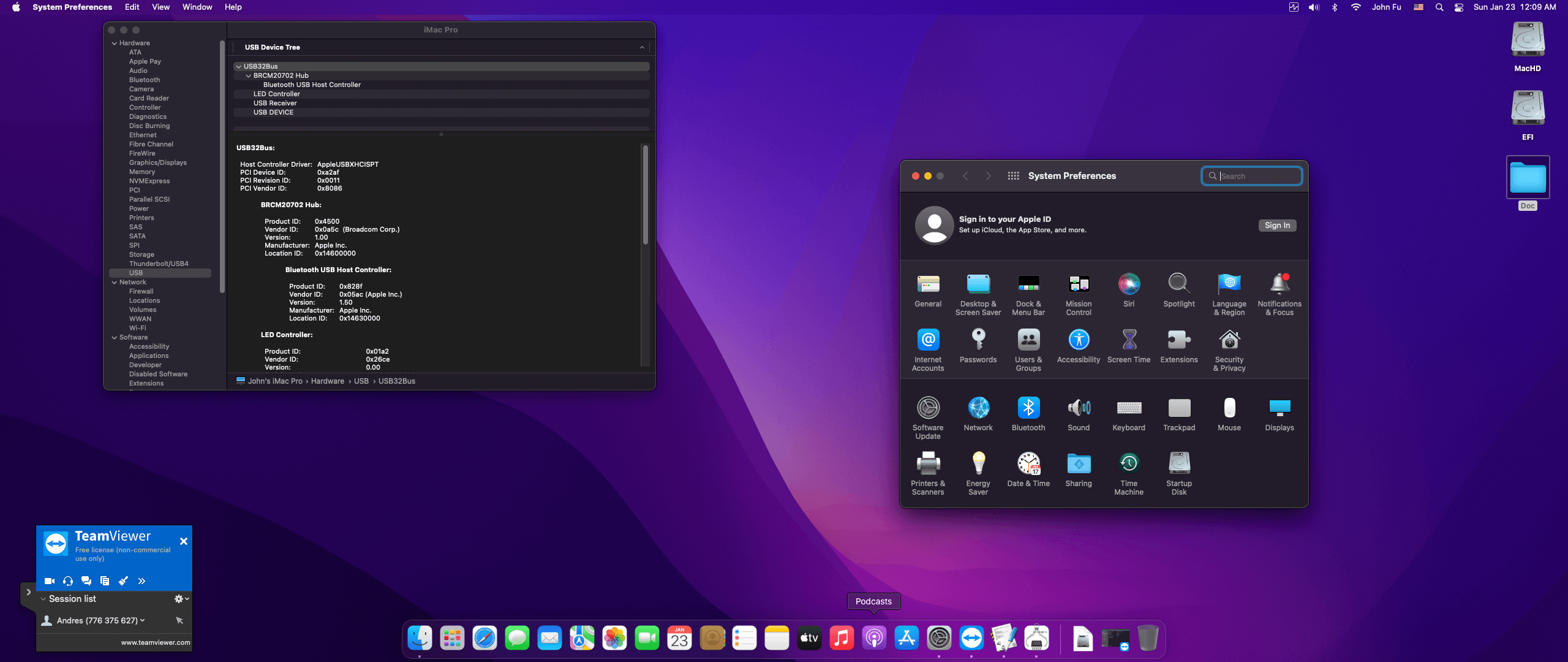Focus the System Preferences search field
Viewport: 1568px width, 662px height.
[1252, 176]
